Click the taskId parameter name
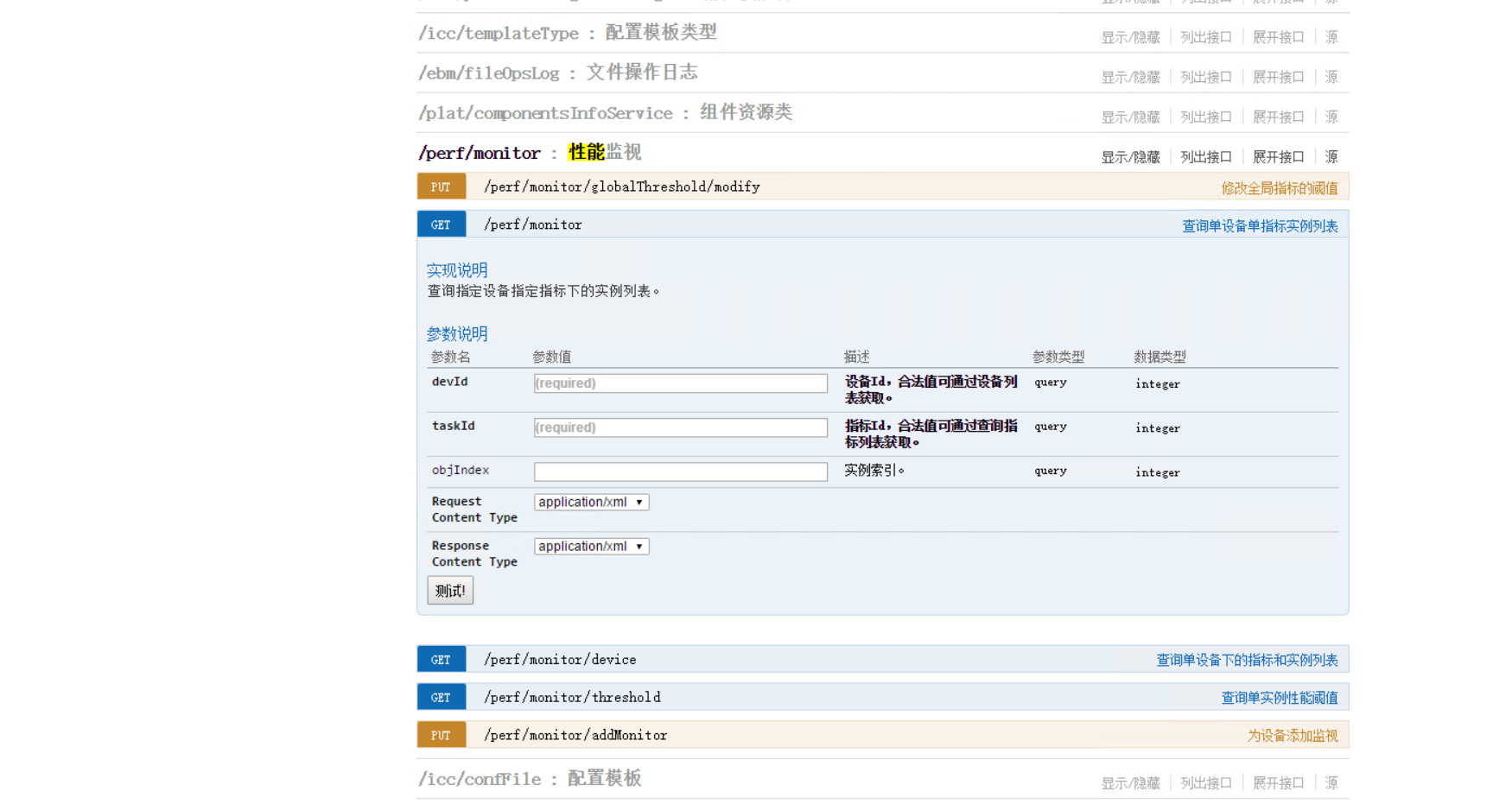 pos(454,426)
